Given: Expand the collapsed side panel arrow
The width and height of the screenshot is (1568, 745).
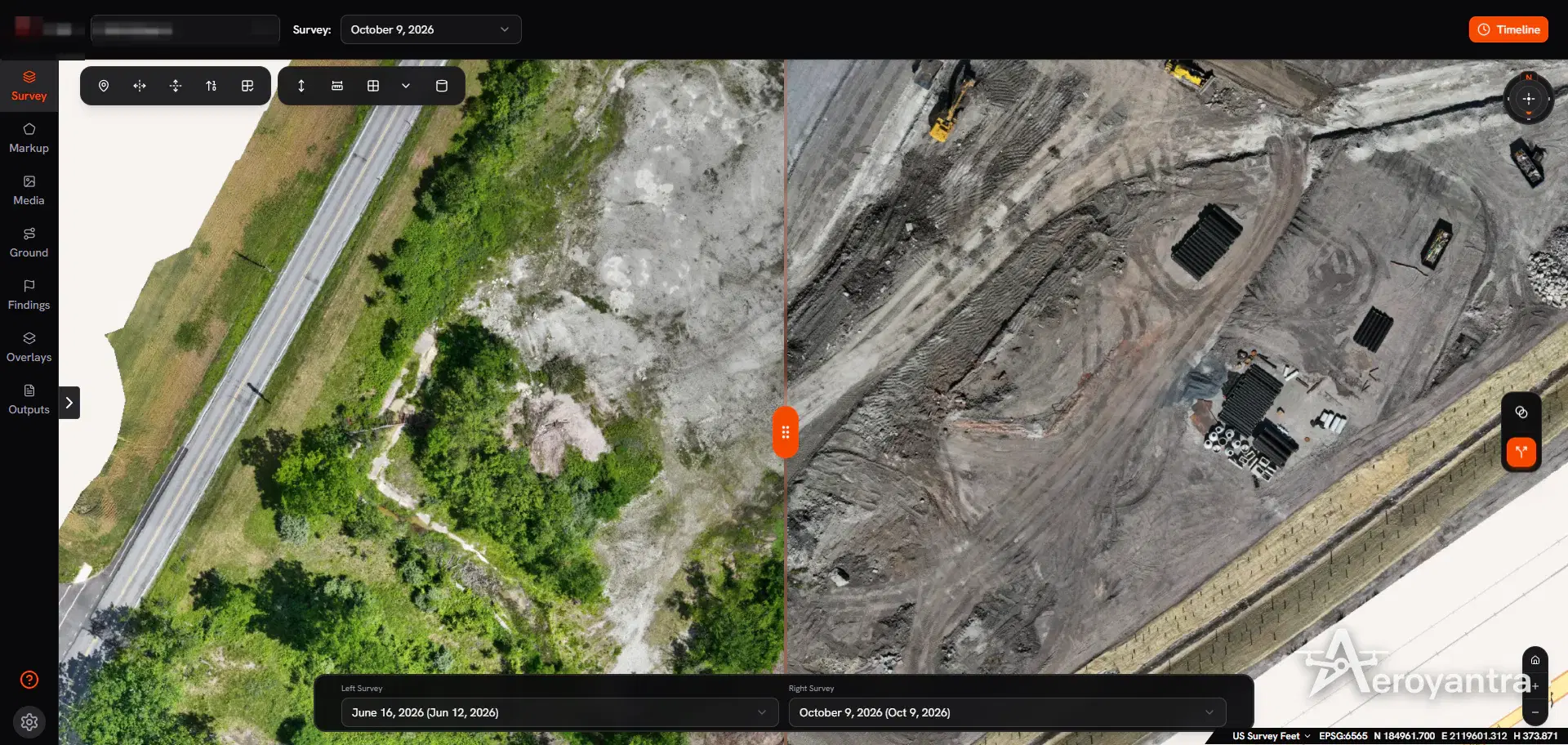Looking at the screenshot, I should coord(69,403).
